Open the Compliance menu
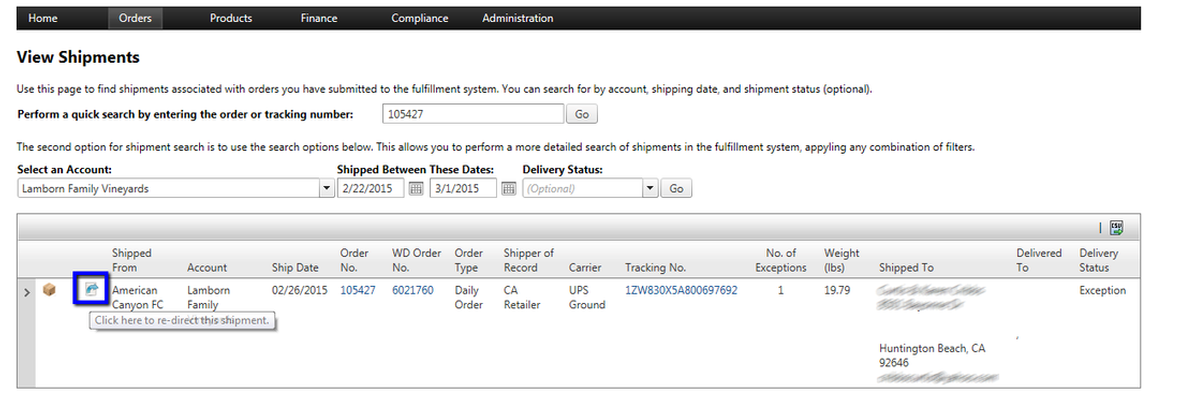This screenshot has width=1180, height=400. click(420, 18)
